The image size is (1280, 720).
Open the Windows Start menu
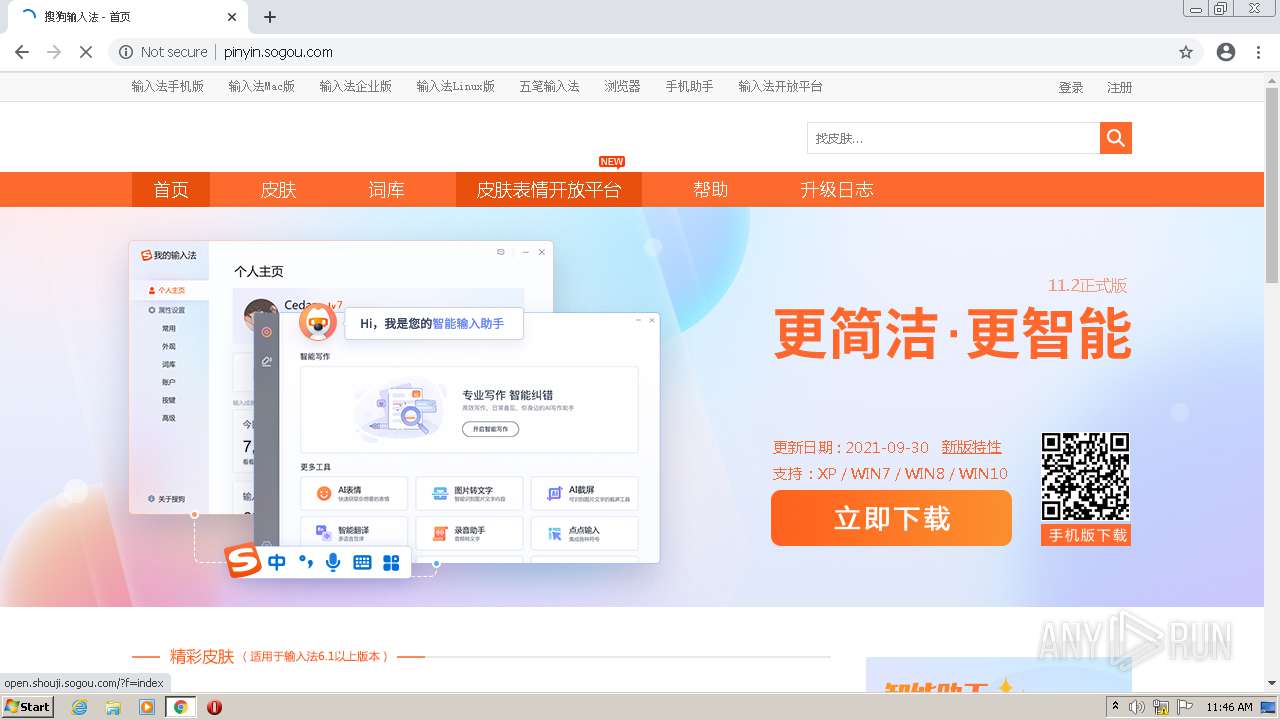point(28,707)
